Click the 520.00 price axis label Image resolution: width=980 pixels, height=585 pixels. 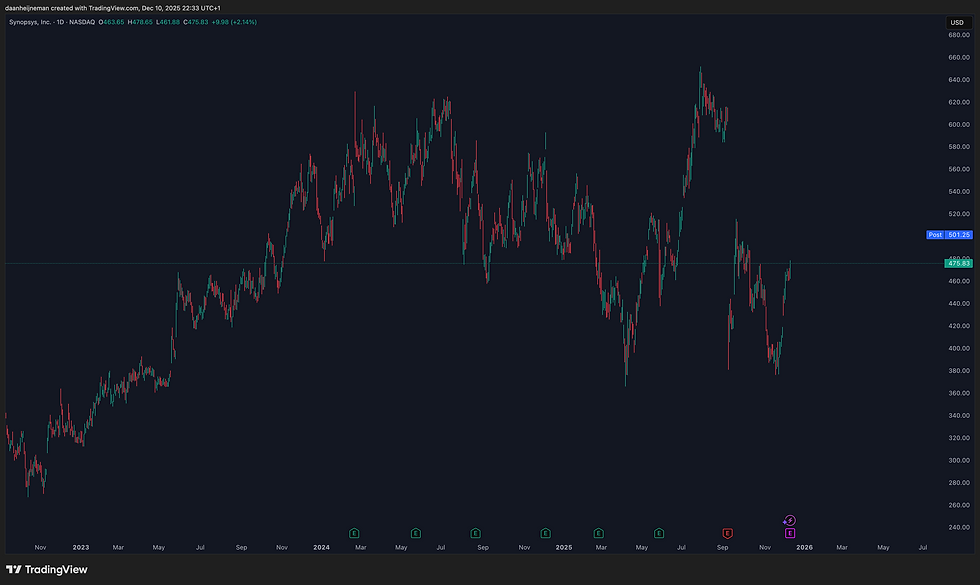tap(959, 214)
